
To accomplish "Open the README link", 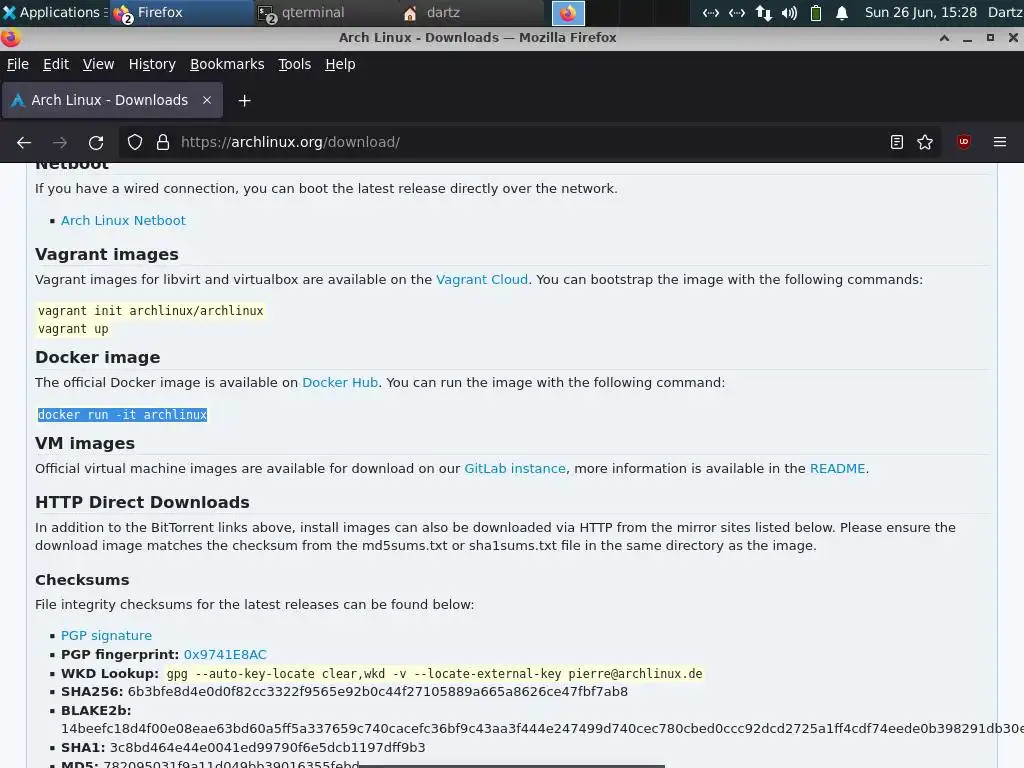I will pyautogui.click(x=837, y=469).
